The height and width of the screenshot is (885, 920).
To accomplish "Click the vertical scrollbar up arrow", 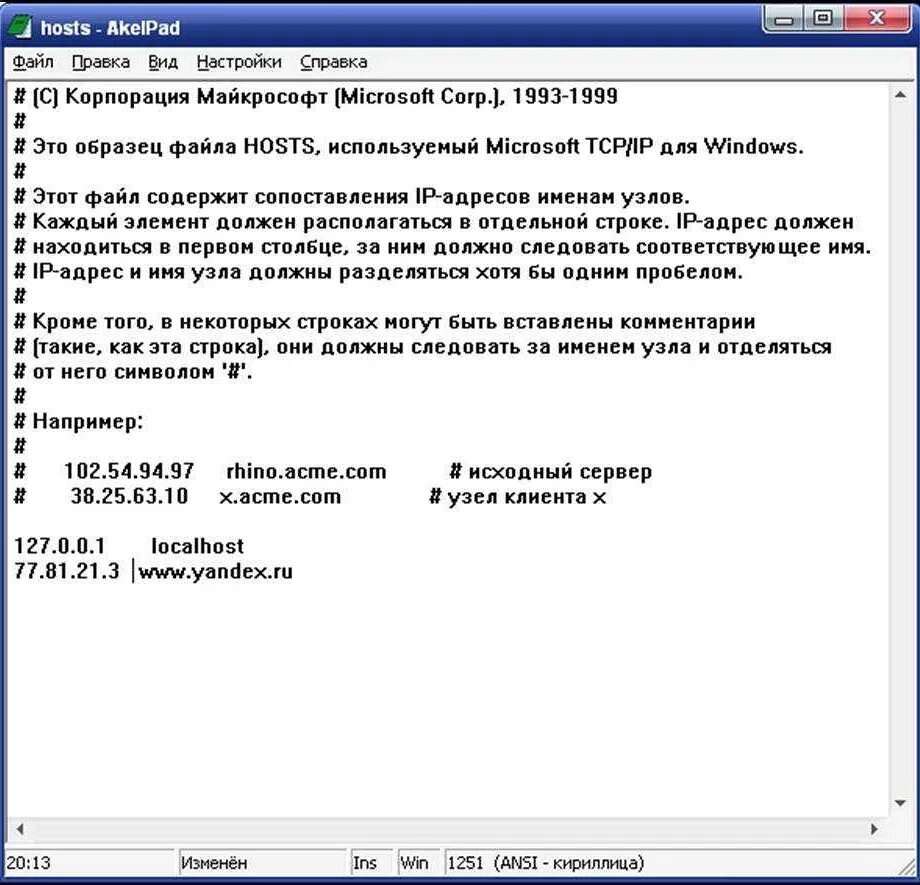I will click(900, 96).
